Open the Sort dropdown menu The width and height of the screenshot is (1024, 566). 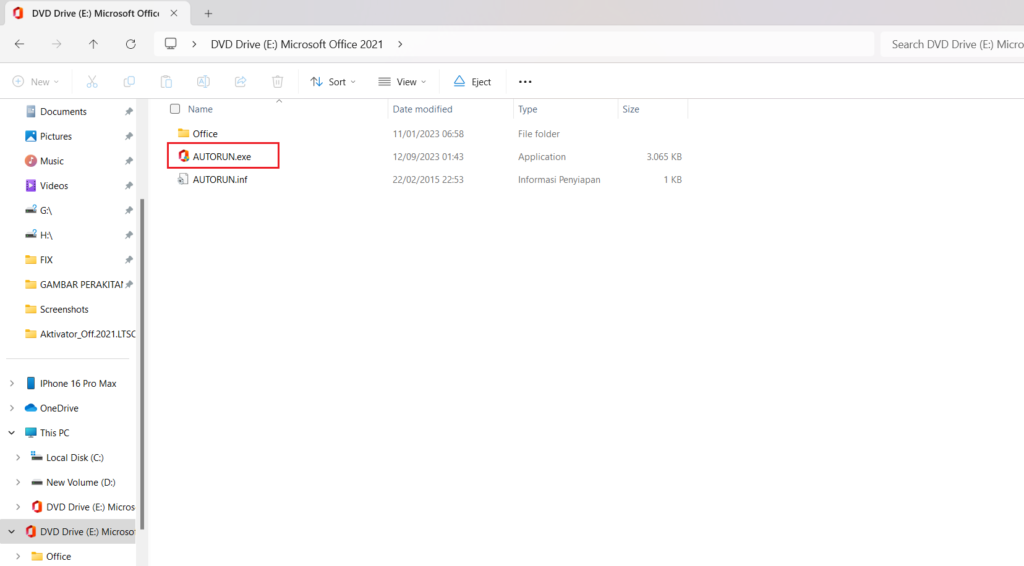[333, 82]
